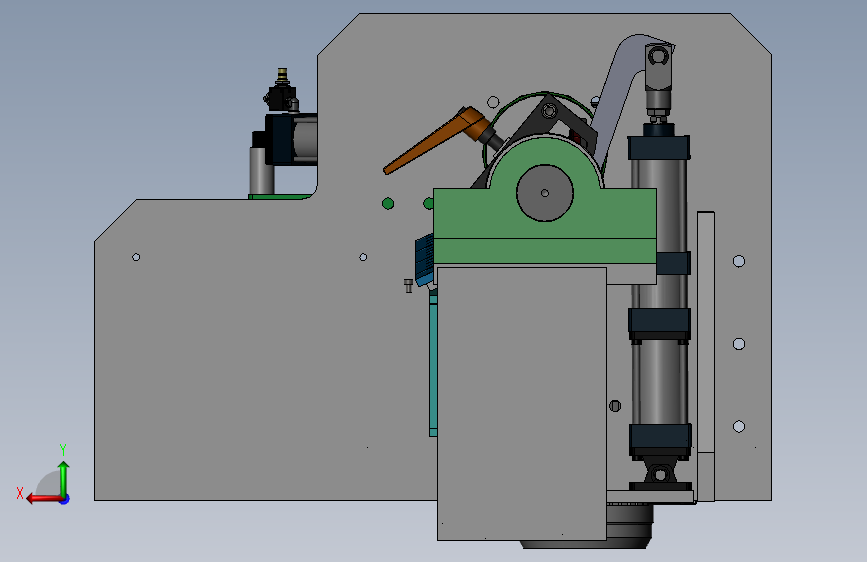
Task: Select the brass fitting atop upper-left valve
Action: [x=283, y=76]
